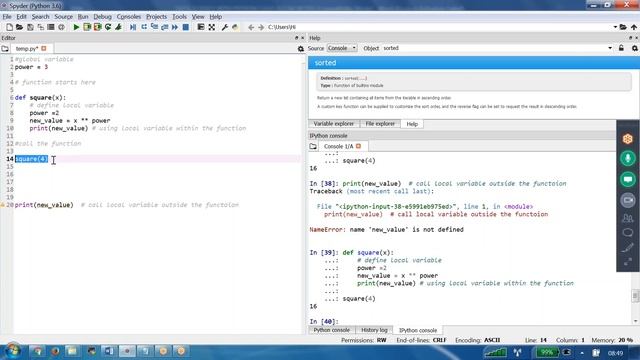
Task: Expand the working directory path dropdown
Action: click(615, 27)
